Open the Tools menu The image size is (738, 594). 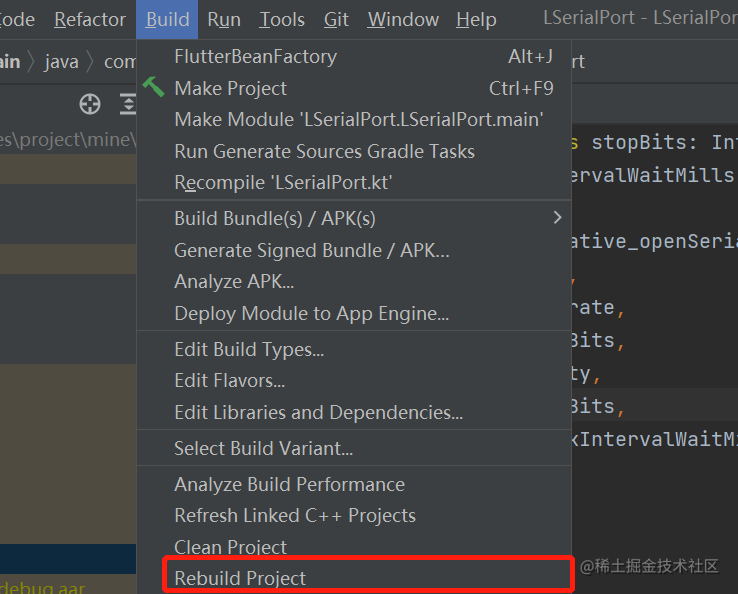point(282,20)
